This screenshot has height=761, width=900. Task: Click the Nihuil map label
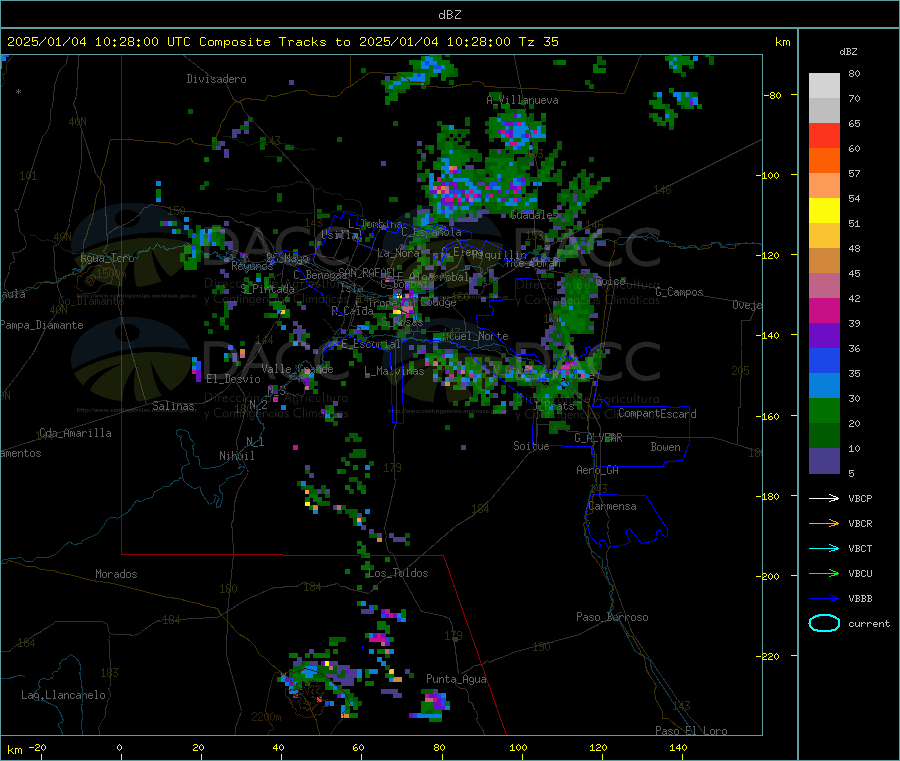pos(236,456)
